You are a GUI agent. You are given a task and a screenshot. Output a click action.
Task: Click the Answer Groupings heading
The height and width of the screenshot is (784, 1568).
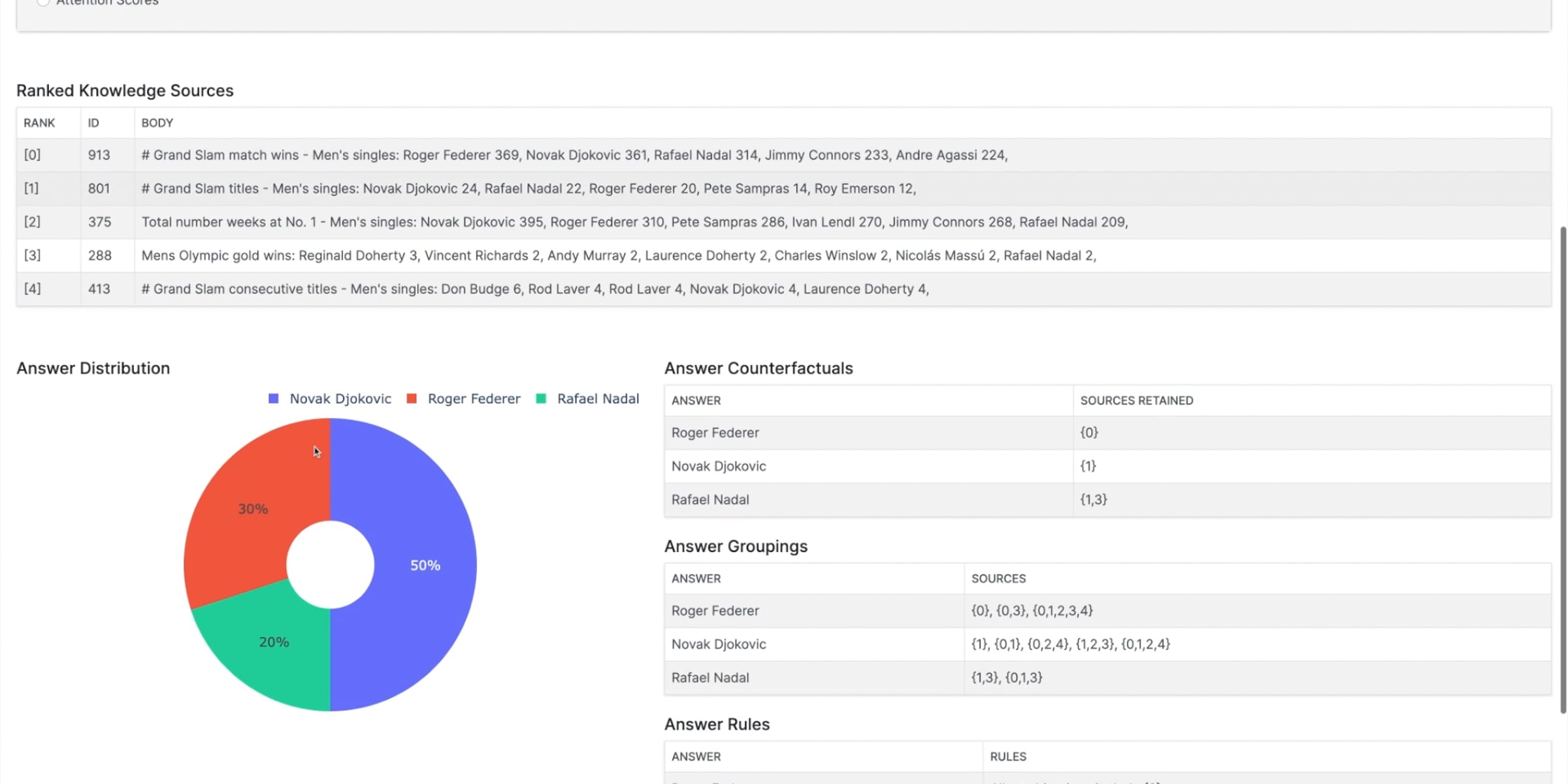tap(736, 546)
